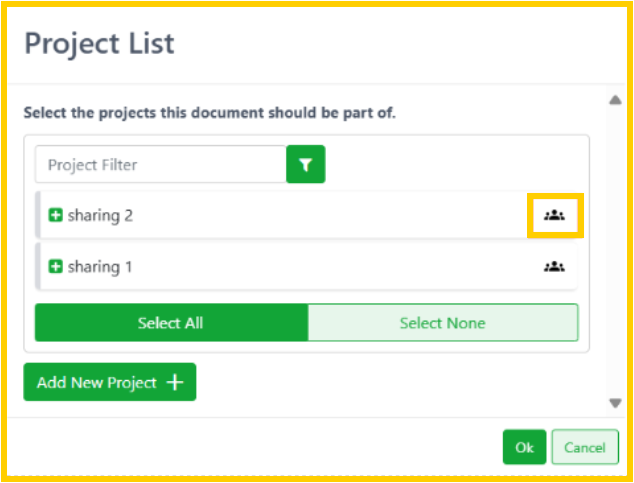Select the sharing 2 project label
This screenshot has height=483, width=634.
100,215
